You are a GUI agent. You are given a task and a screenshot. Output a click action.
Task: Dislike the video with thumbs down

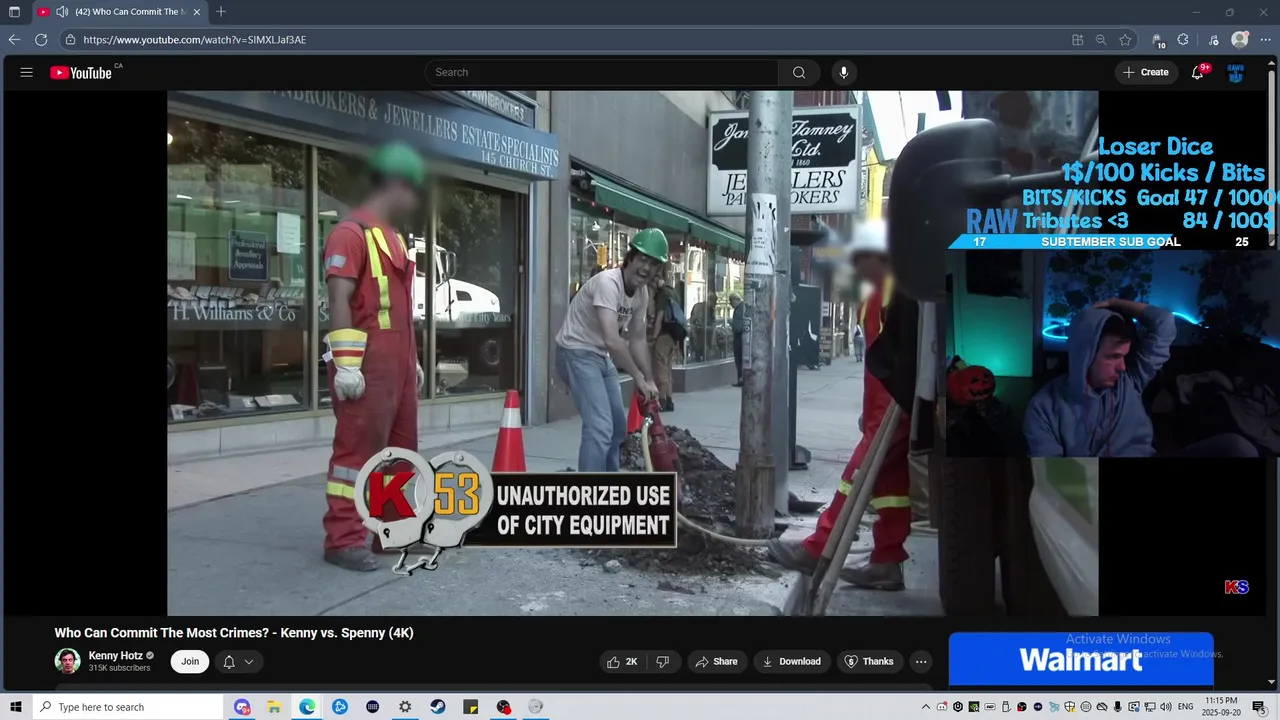pos(663,661)
